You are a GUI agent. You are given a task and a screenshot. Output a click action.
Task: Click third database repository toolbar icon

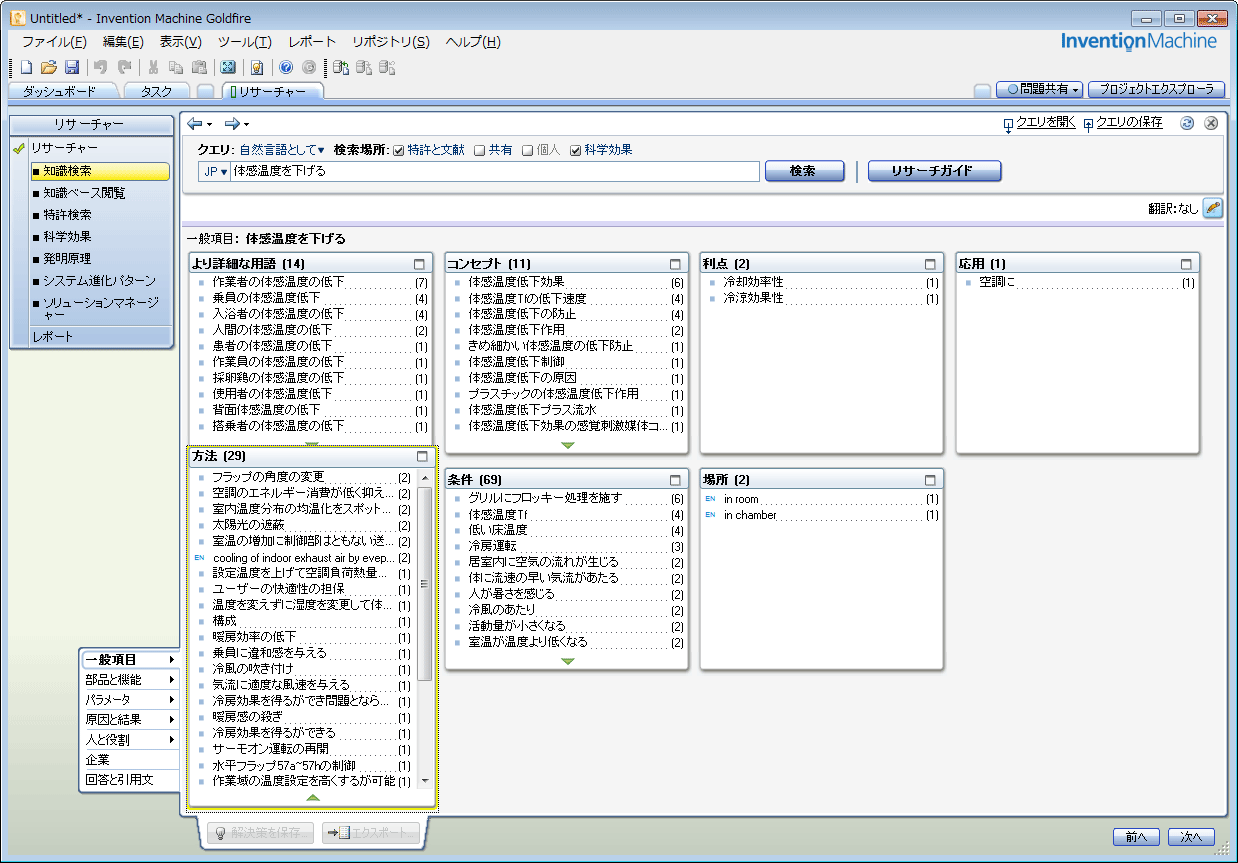(x=387, y=67)
